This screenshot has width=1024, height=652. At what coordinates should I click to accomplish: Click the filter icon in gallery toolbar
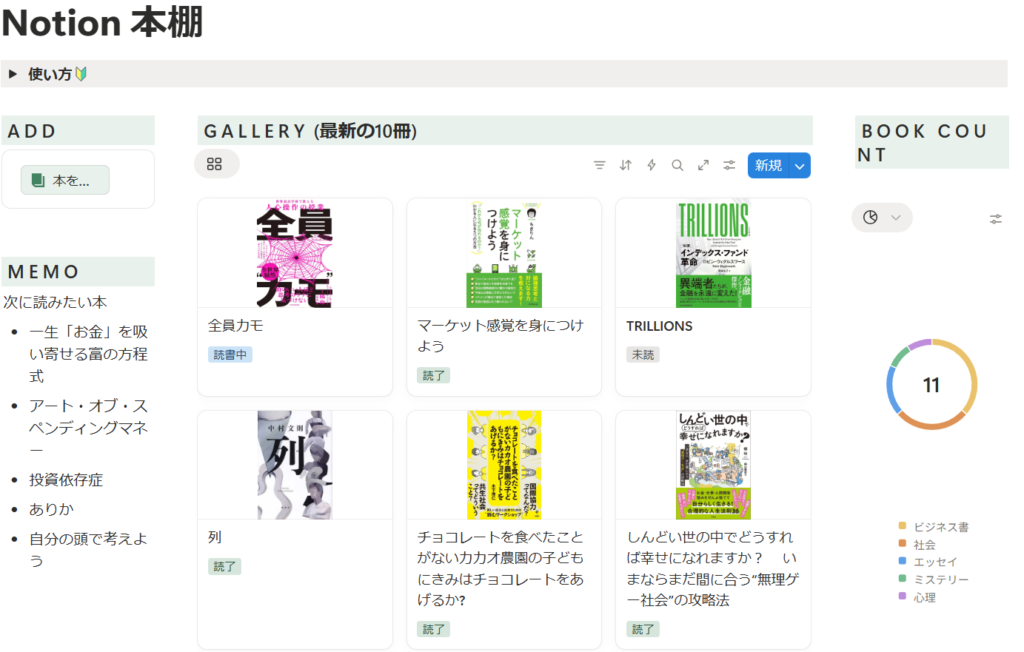pos(599,165)
